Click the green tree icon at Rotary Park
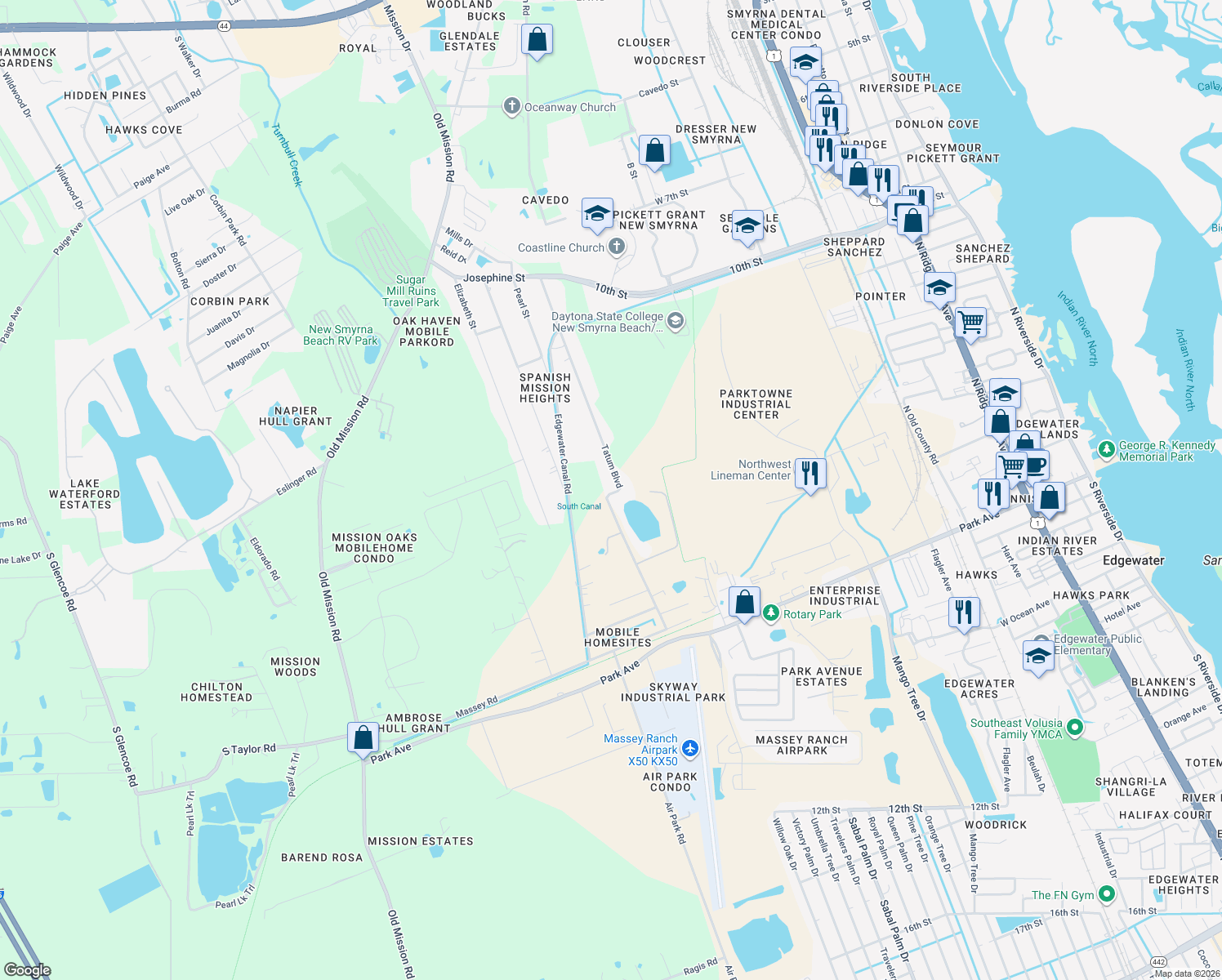 point(771,612)
